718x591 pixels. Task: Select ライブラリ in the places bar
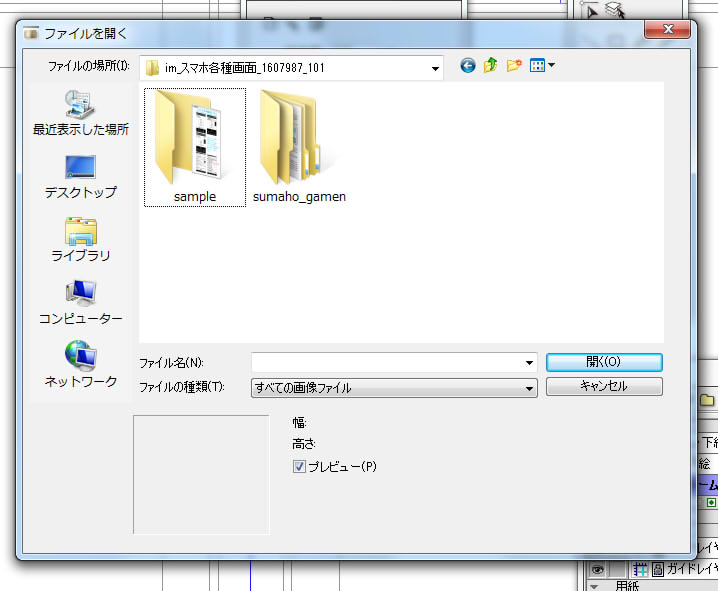point(81,239)
